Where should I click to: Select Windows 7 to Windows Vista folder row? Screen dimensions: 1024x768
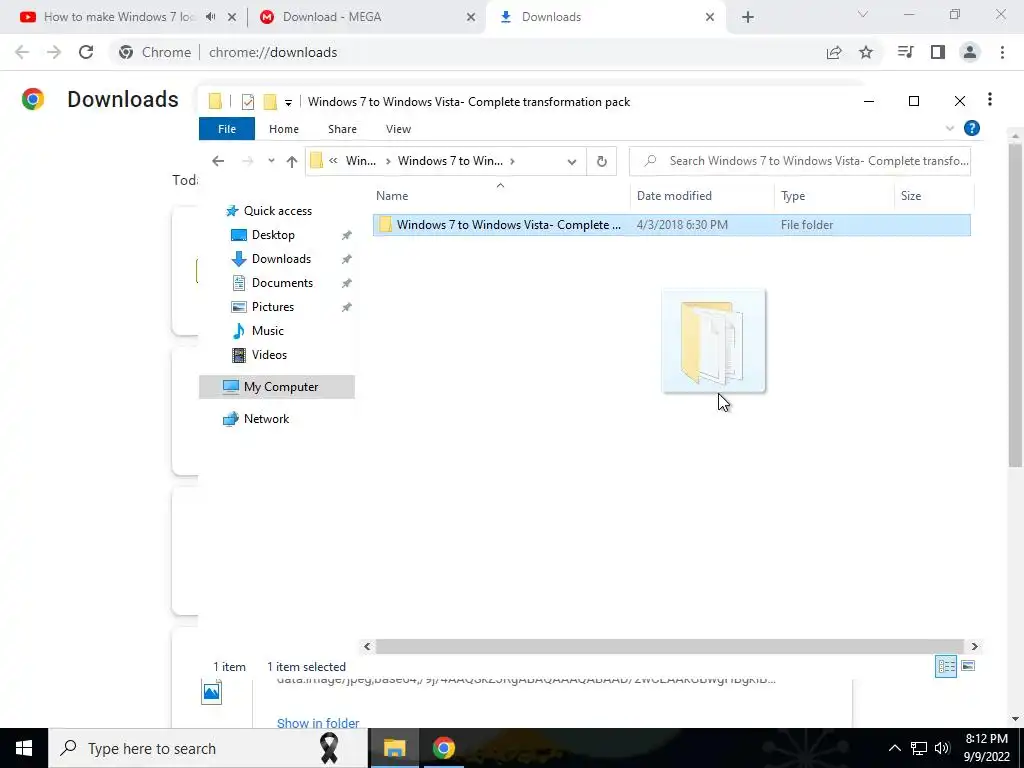point(671,225)
